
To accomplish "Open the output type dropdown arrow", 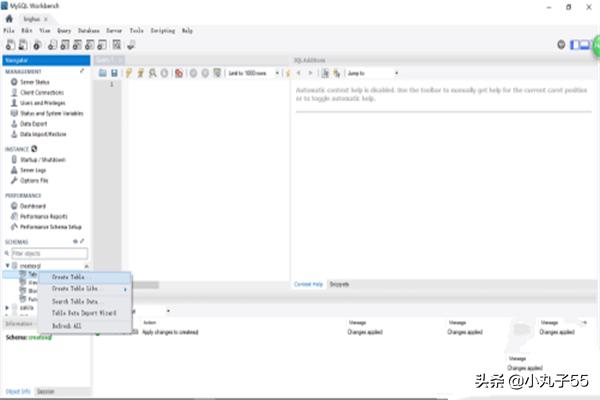I will 168,311.
